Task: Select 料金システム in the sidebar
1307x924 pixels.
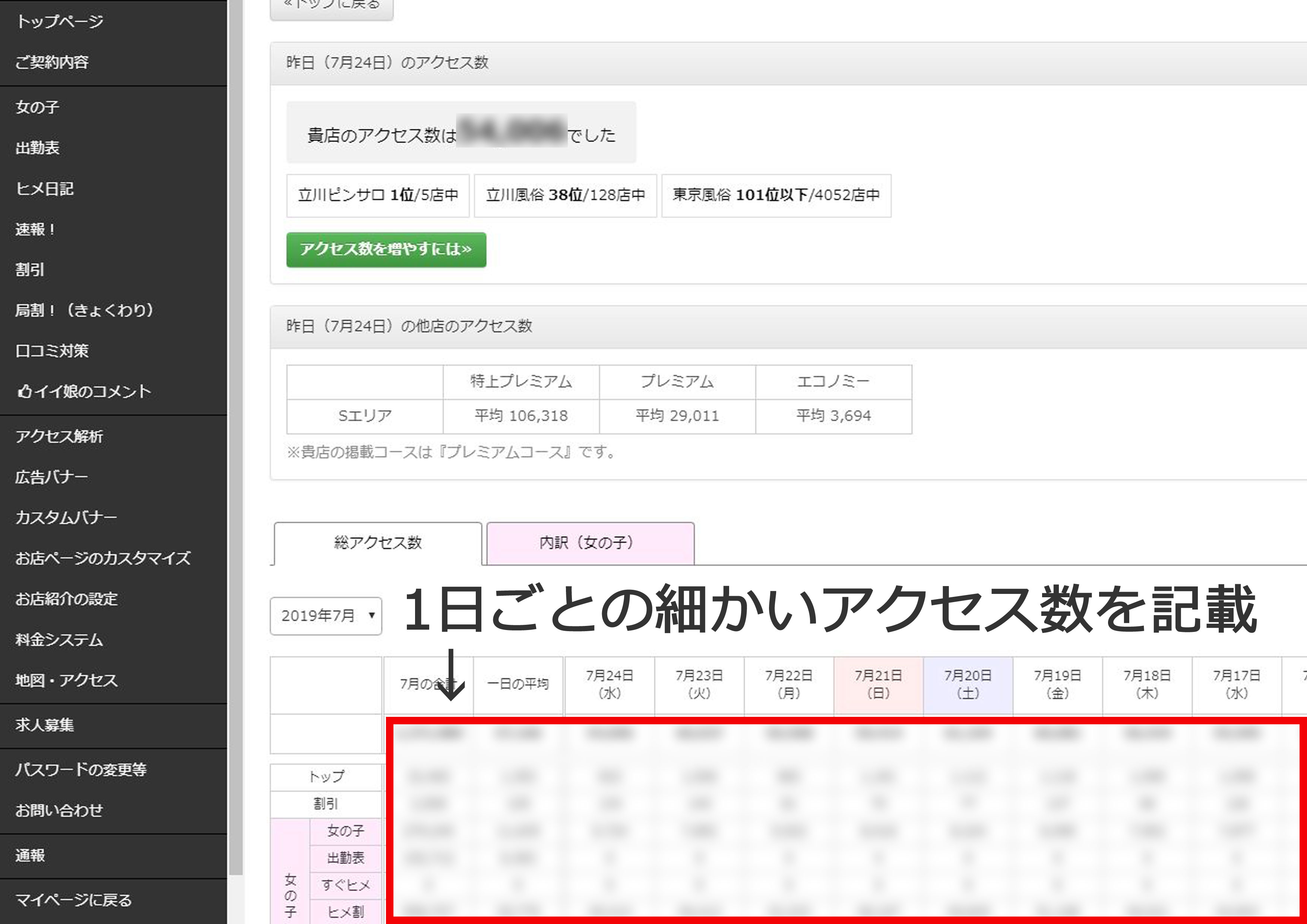Action: point(59,639)
